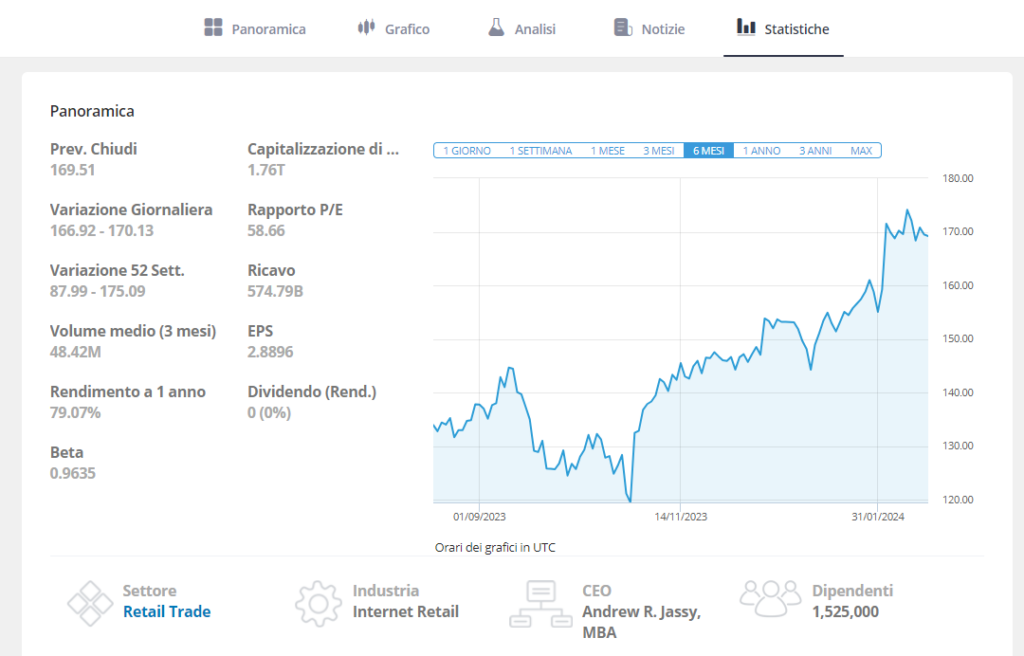This screenshot has width=1024, height=656.
Task: Click the Analisi flask icon
Action: click(496, 27)
